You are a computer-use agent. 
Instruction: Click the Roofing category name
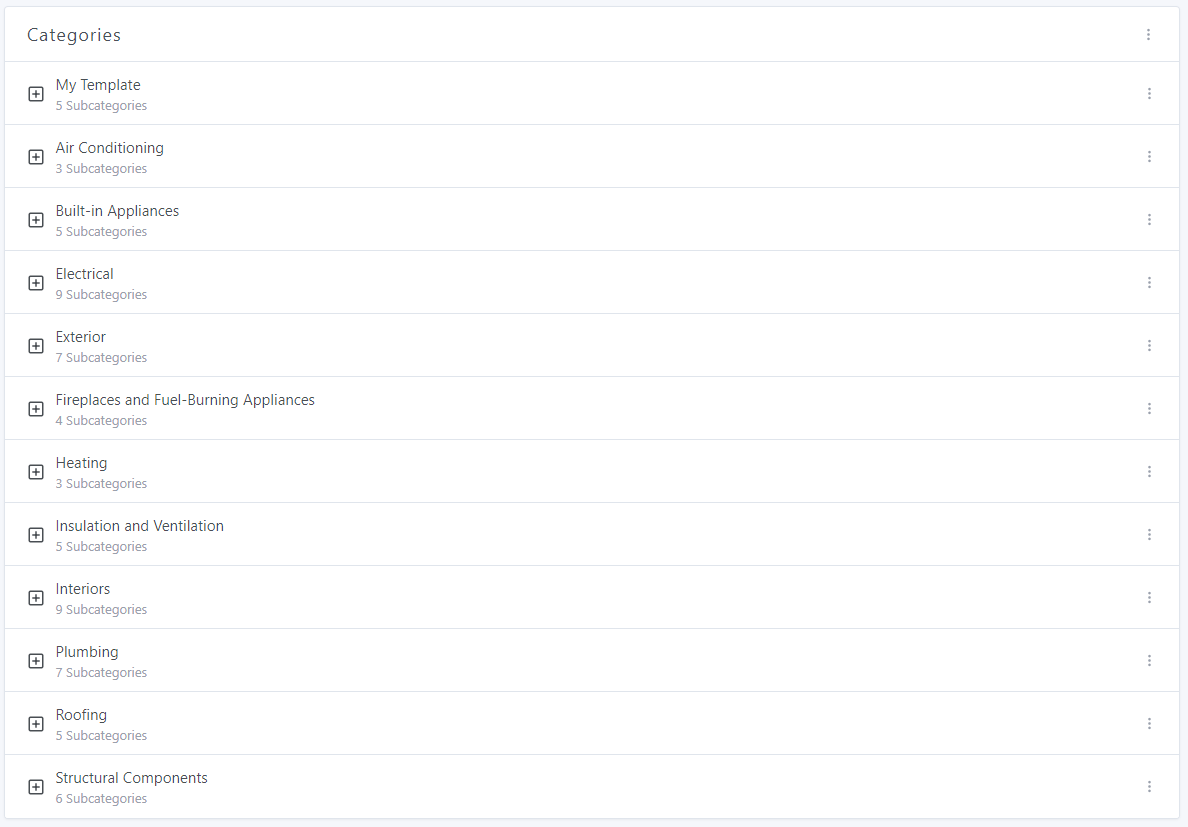point(81,715)
